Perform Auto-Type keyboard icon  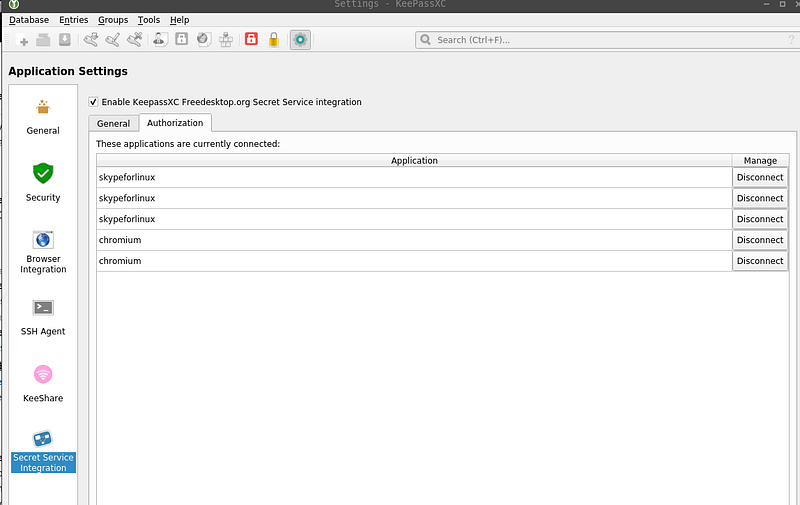click(x=226, y=40)
